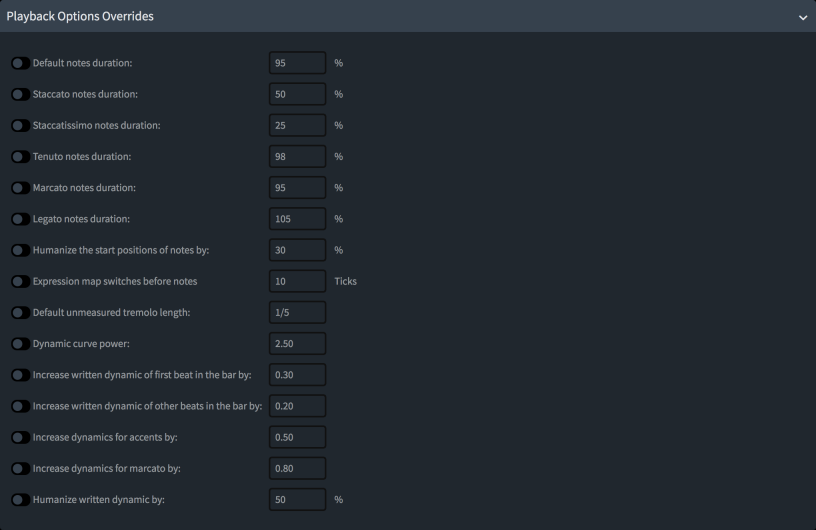This screenshot has width=816, height=530.
Task: Click the Staccato duration field showing 50
Action: 297,94
